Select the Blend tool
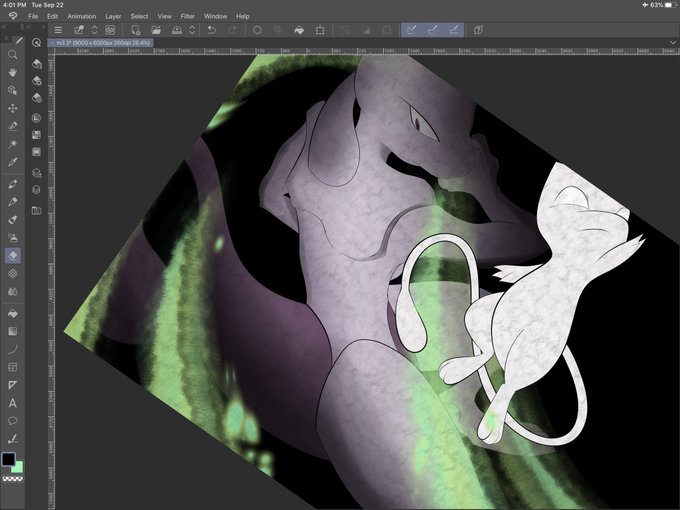 pyautogui.click(x=13, y=291)
